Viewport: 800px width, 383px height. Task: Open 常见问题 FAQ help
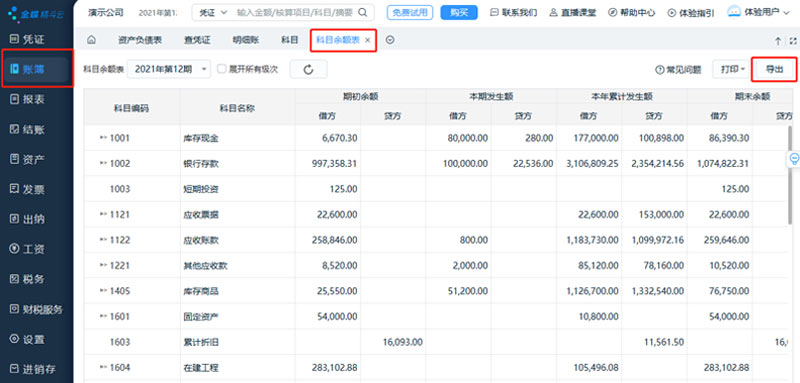(x=678, y=69)
